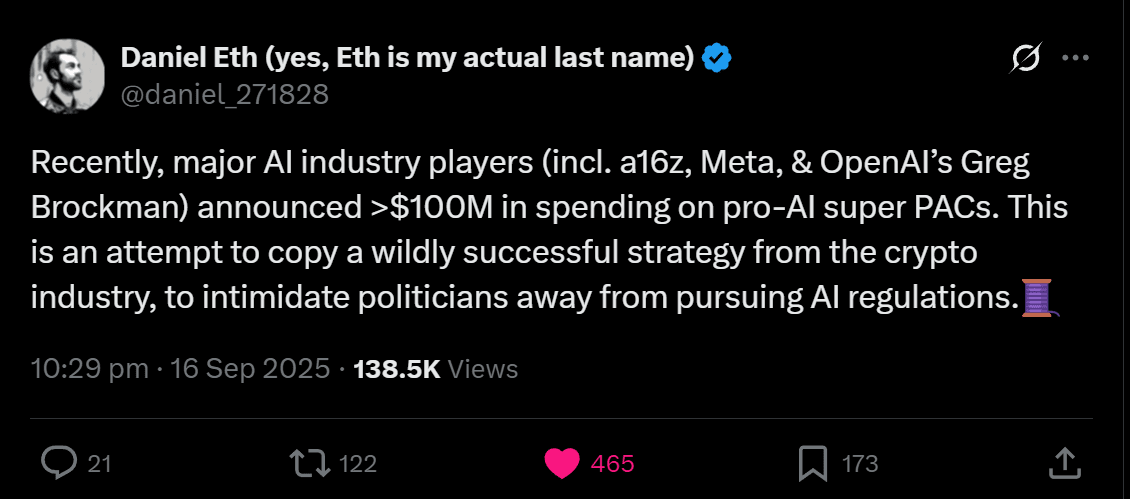Click the blue verified badge
Image resolution: width=1130 pixels, height=499 pixels.
[x=716, y=59]
